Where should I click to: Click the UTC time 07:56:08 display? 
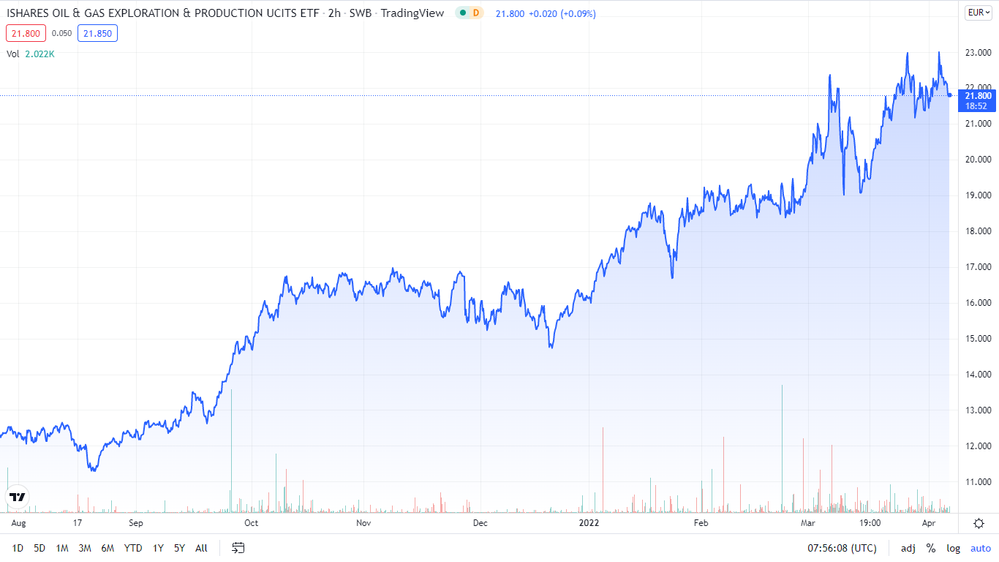click(842, 548)
